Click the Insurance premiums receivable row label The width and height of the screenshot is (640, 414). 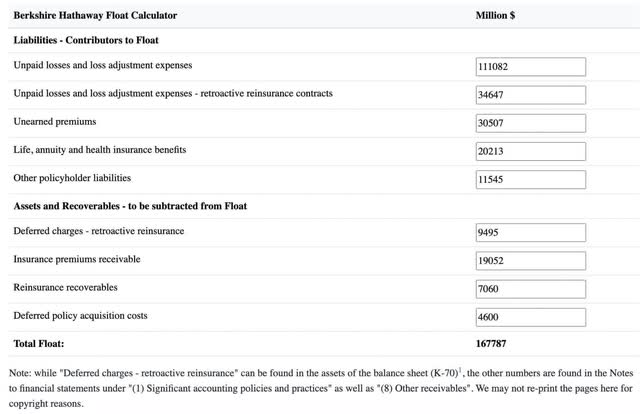click(77, 259)
